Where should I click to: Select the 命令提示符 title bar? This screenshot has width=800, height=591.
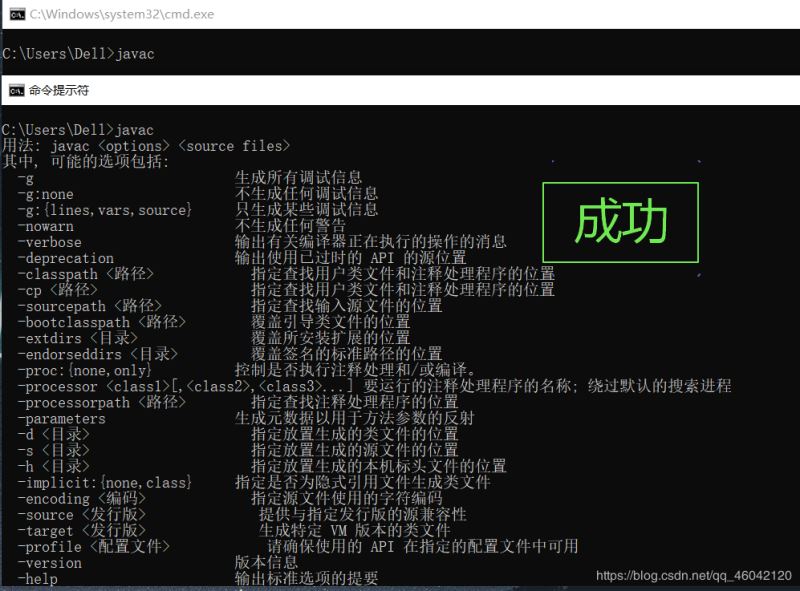[60, 90]
